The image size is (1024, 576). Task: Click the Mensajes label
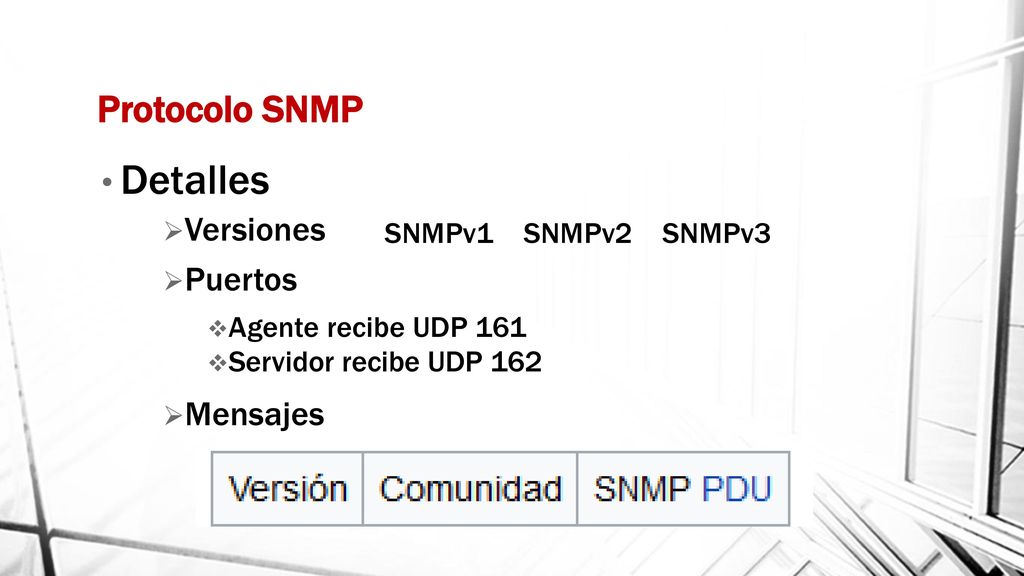pos(255,415)
